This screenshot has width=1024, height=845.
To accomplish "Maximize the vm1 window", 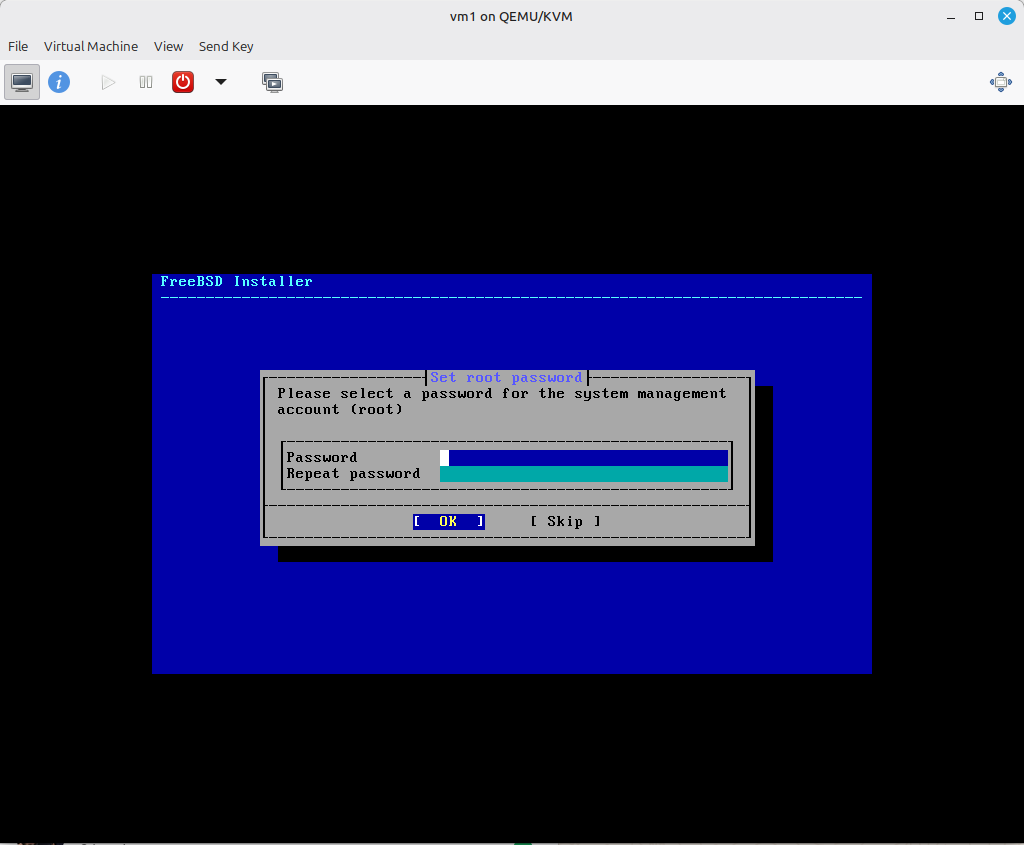I will [979, 16].
